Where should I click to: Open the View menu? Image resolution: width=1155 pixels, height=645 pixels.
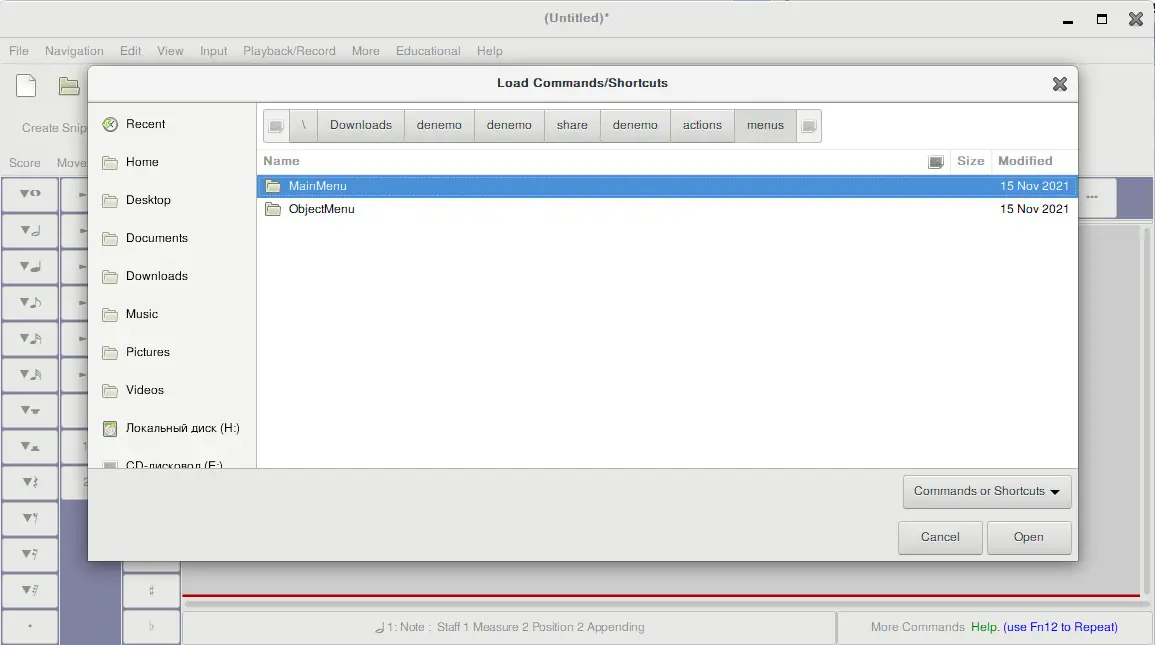170,51
